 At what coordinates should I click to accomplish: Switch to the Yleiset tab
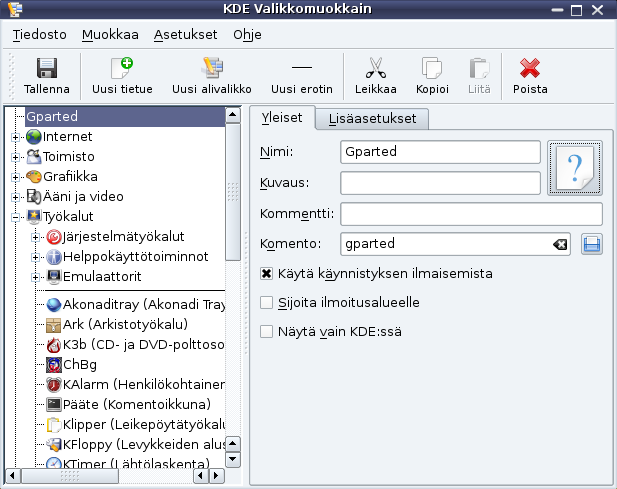(282, 118)
